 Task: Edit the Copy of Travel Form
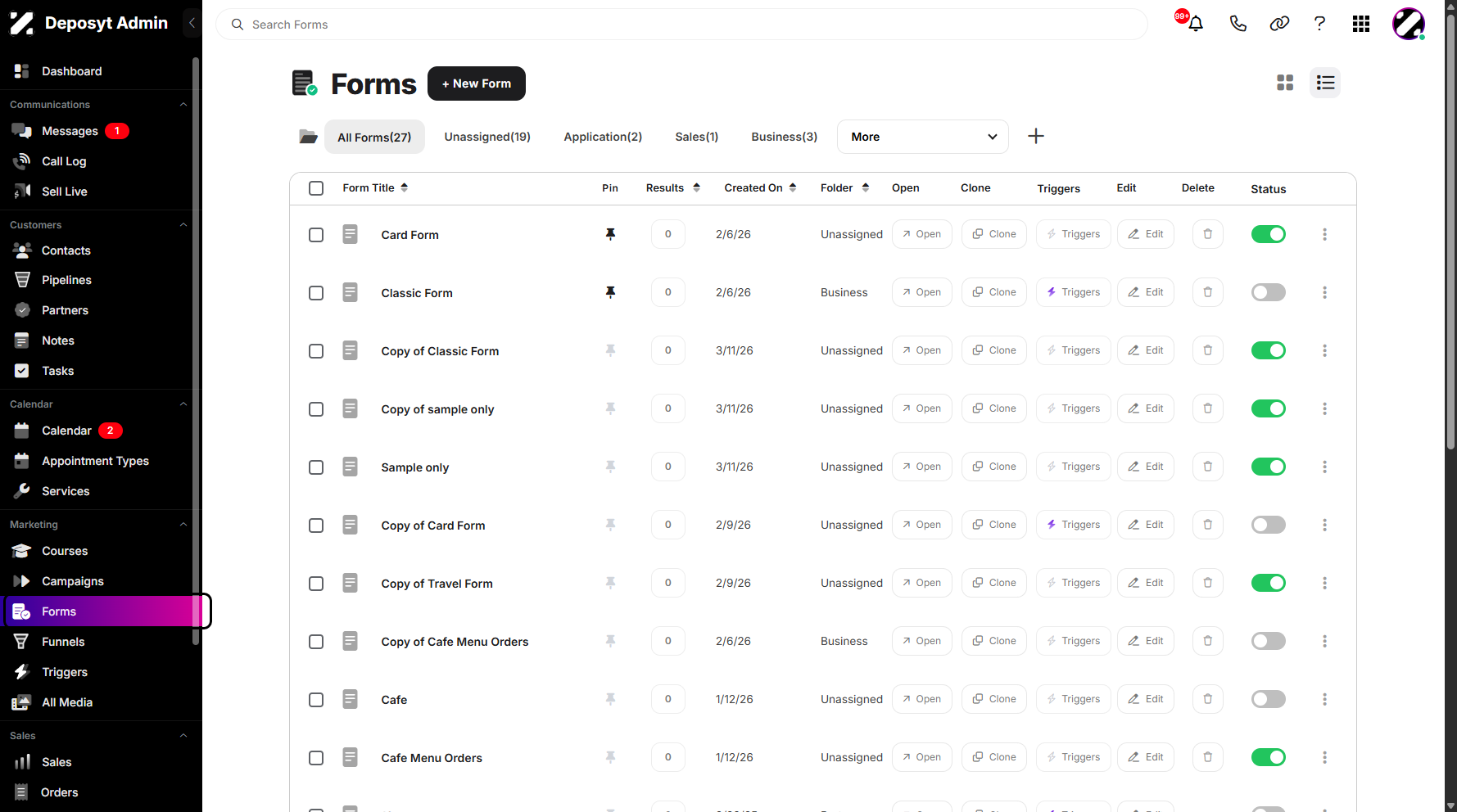(1145, 583)
